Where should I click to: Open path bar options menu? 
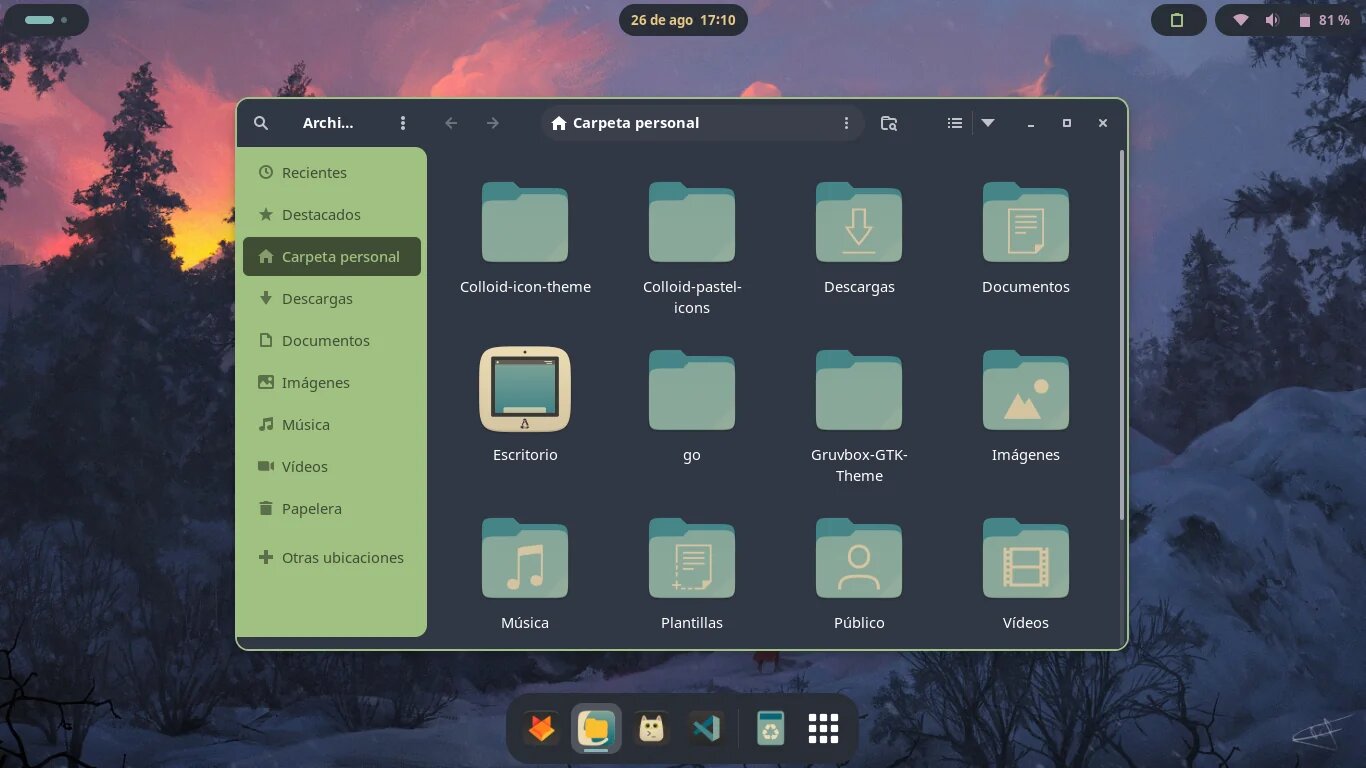pos(846,123)
